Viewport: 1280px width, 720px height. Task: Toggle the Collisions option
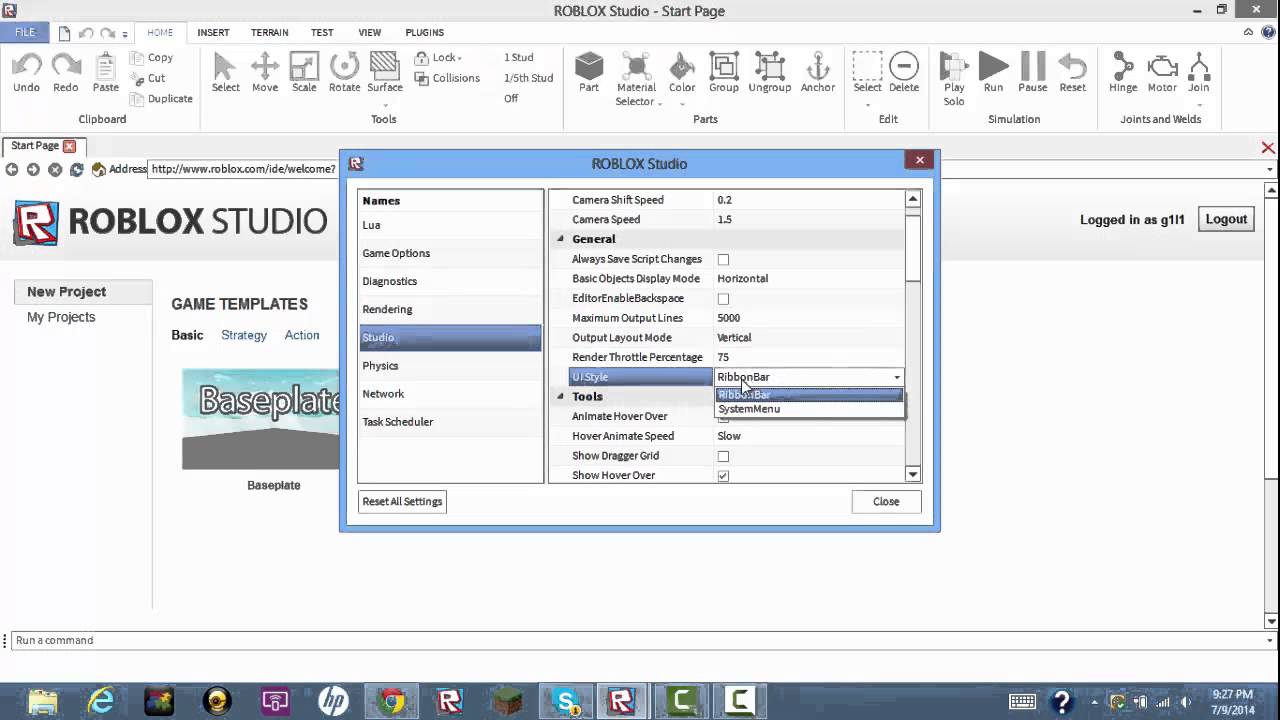tap(447, 78)
